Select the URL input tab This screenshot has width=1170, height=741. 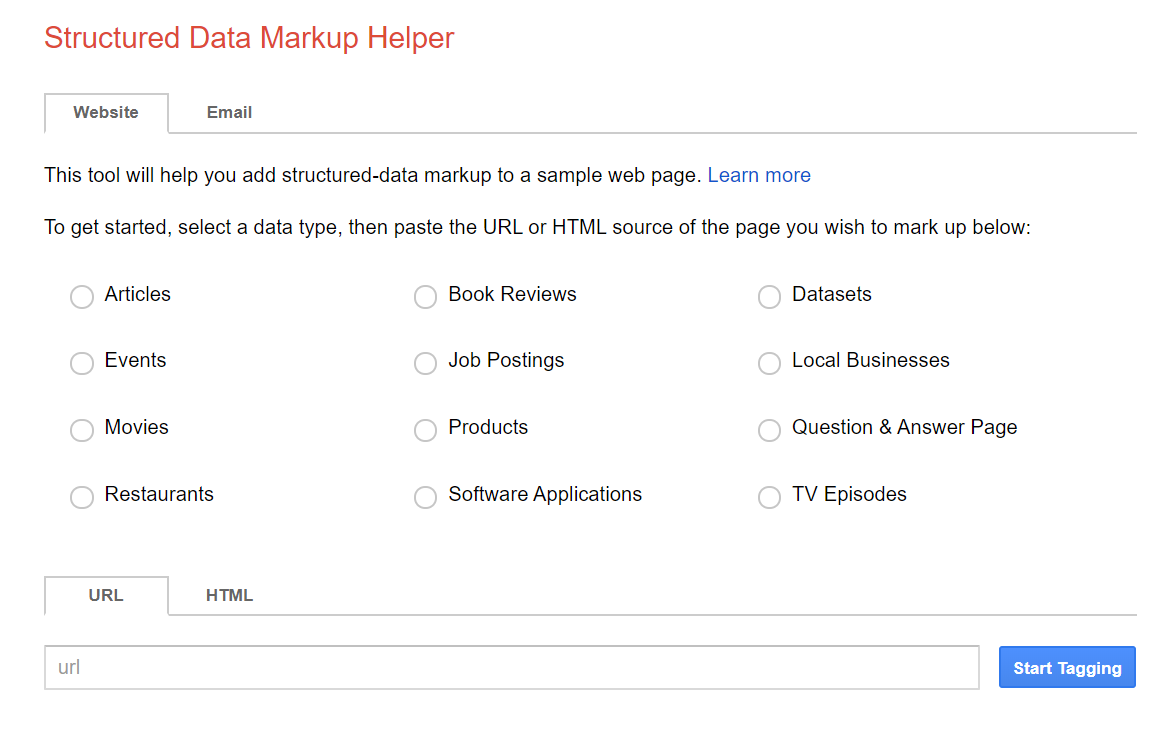point(106,596)
